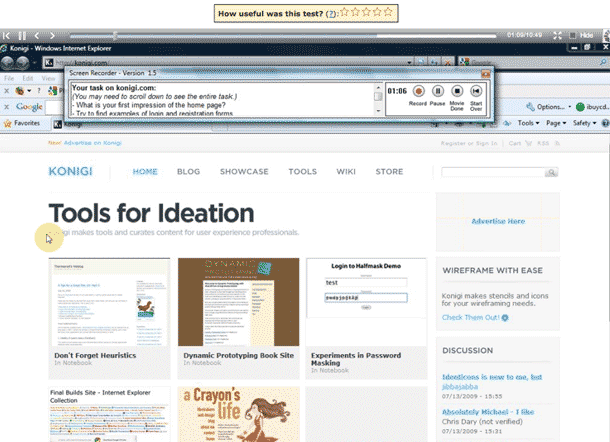
Task: Click the KONIGI logo
Action: point(70,172)
